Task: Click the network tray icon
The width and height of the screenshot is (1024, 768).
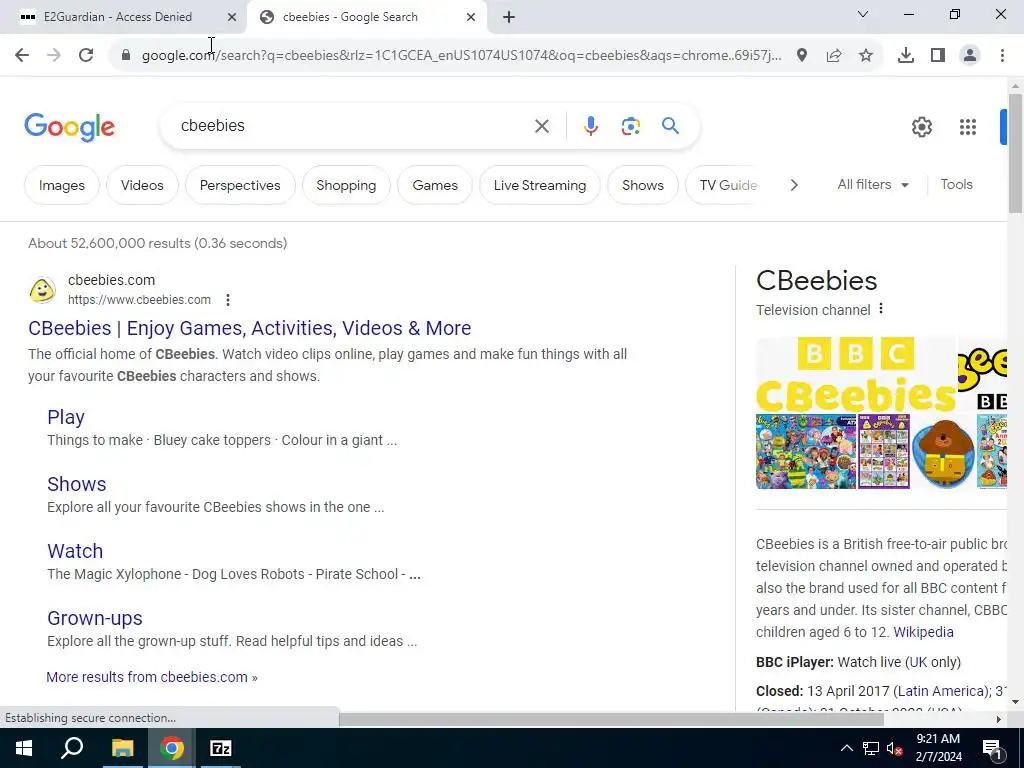Action: click(x=871, y=748)
